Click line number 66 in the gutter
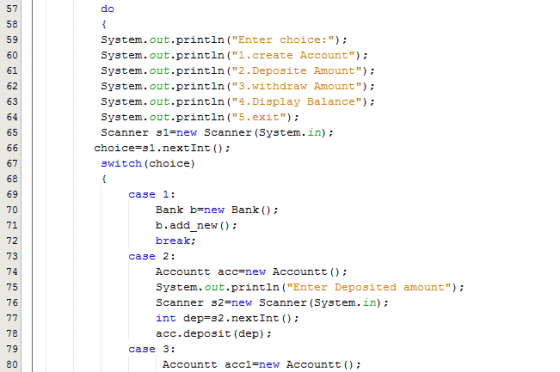This screenshot has height=372, width=560. pyautogui.click(x=12, y=148)
